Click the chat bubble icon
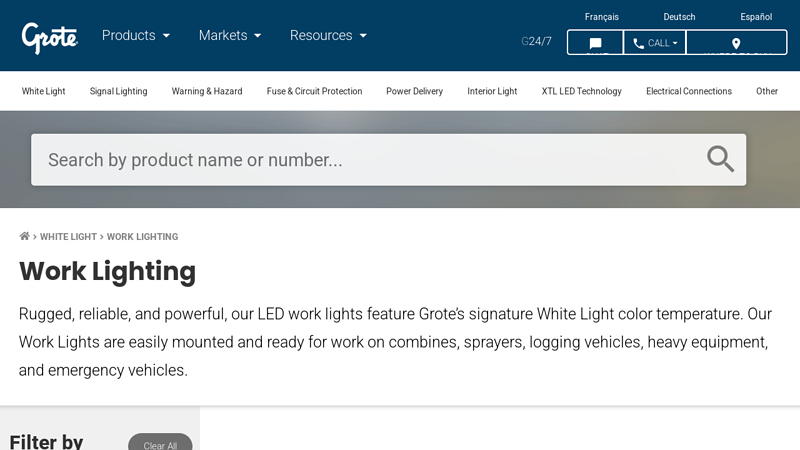The image size is (800, 450). 595,43
